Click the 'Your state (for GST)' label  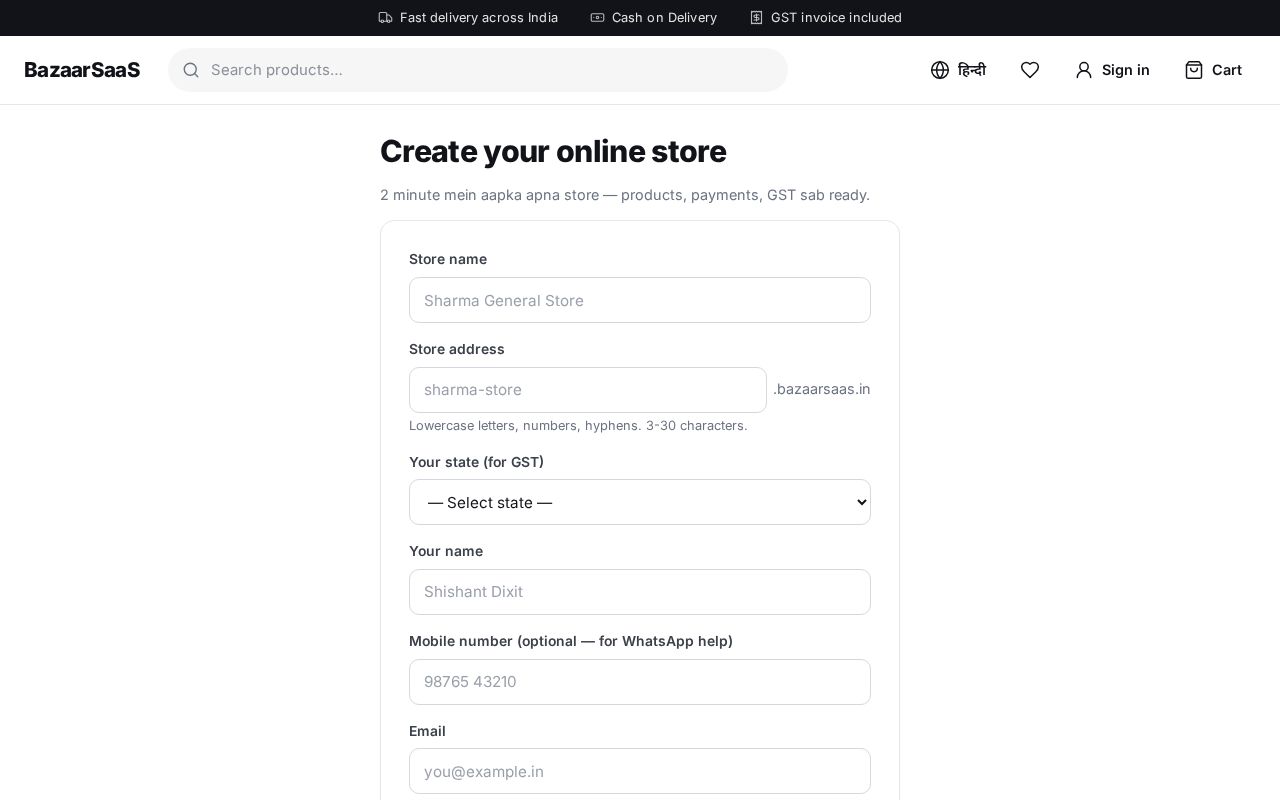pos(476,462)
